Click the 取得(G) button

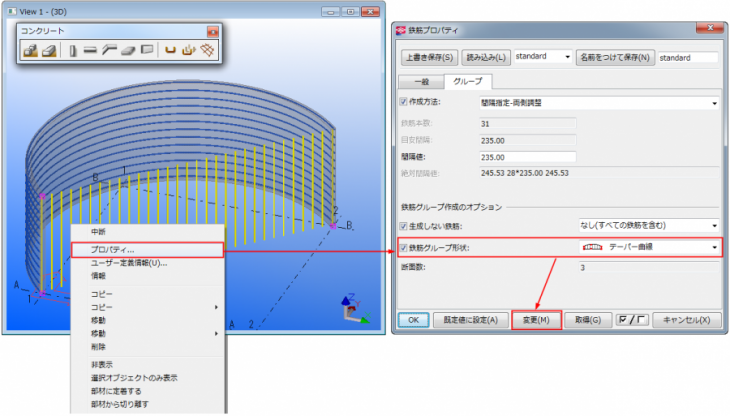588,320
